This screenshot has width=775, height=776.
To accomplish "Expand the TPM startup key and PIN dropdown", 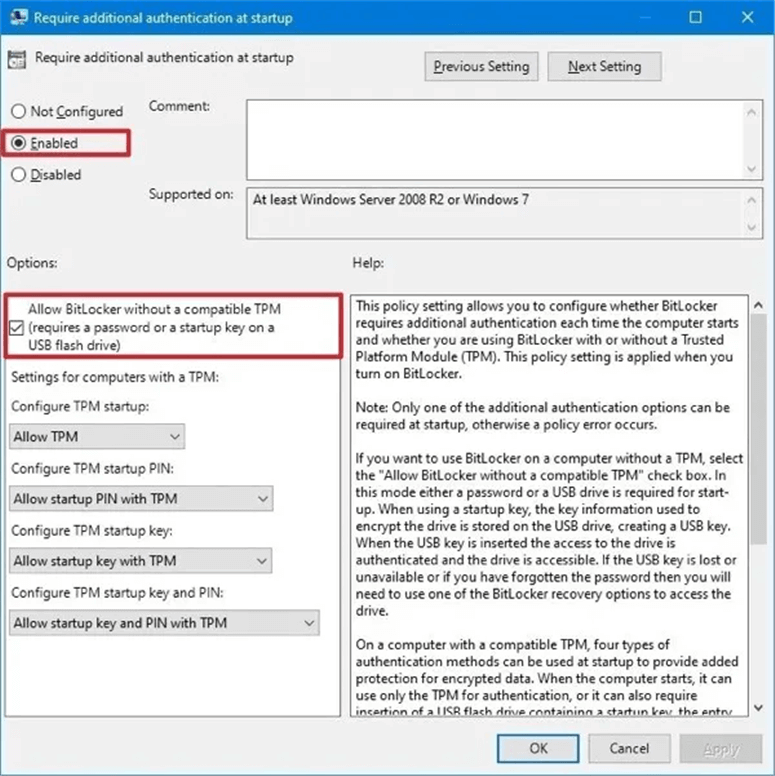I will 164,623.
